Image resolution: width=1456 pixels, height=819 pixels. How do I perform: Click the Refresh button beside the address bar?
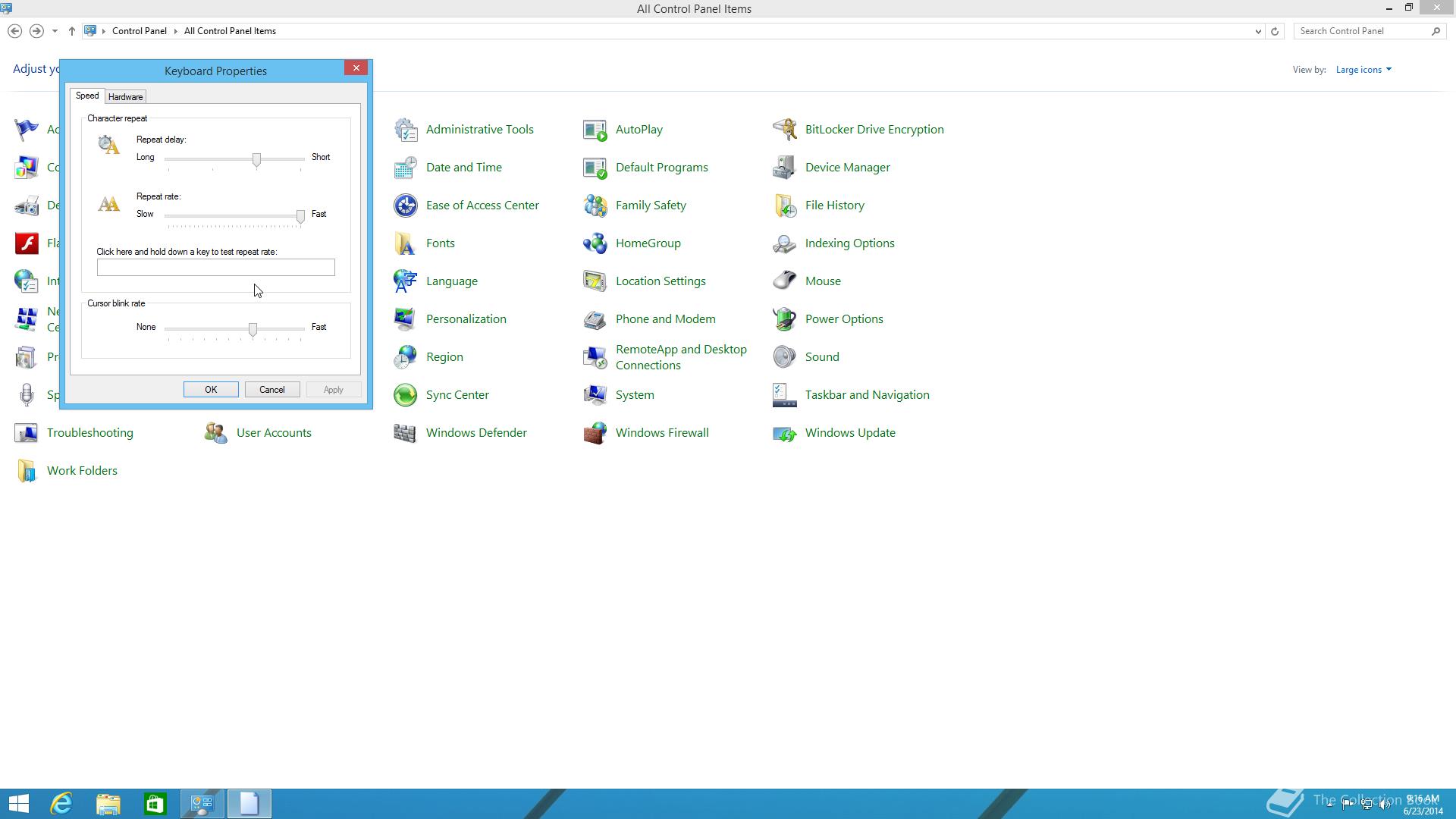1275,31
